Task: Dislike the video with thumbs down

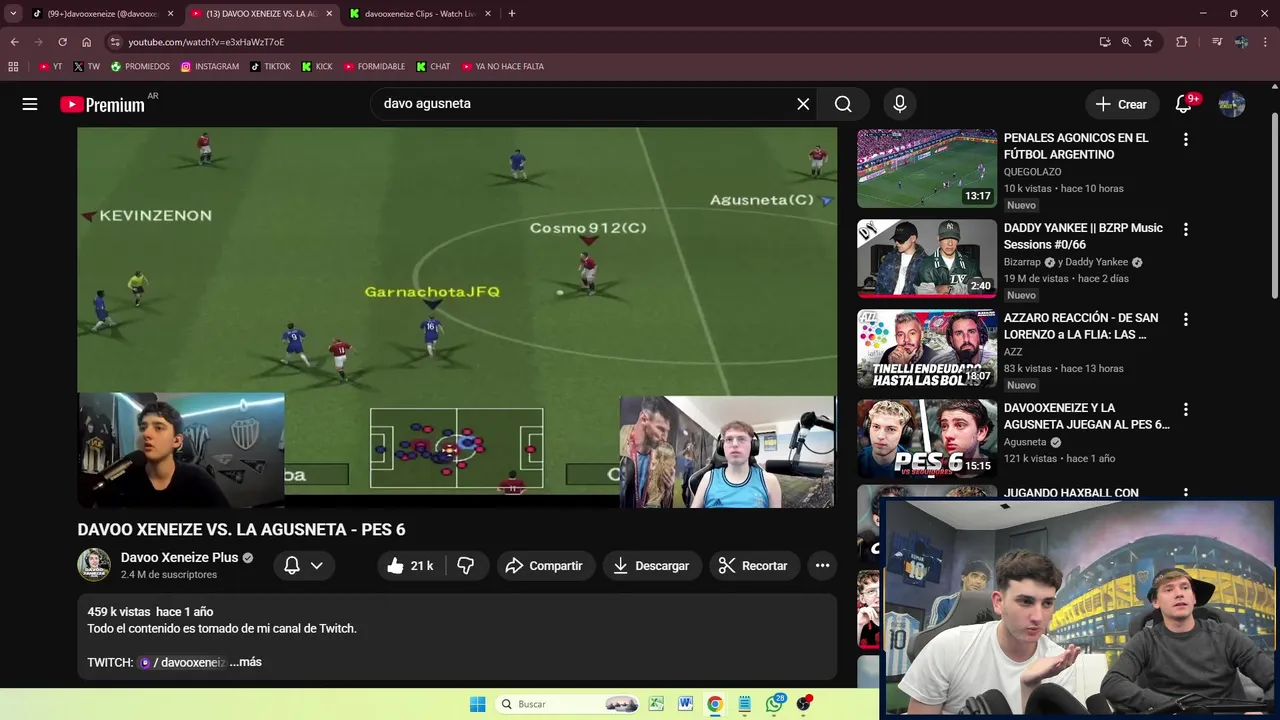Action: pos(466,566)
